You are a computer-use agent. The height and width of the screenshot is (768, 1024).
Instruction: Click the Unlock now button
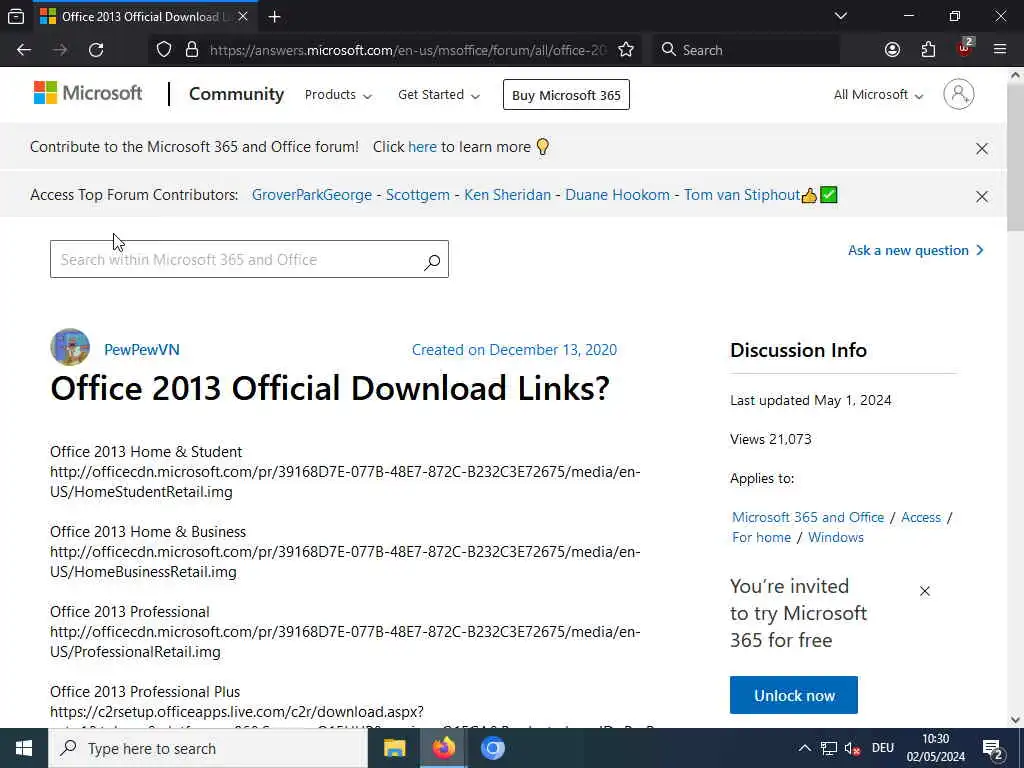point(793,695)
